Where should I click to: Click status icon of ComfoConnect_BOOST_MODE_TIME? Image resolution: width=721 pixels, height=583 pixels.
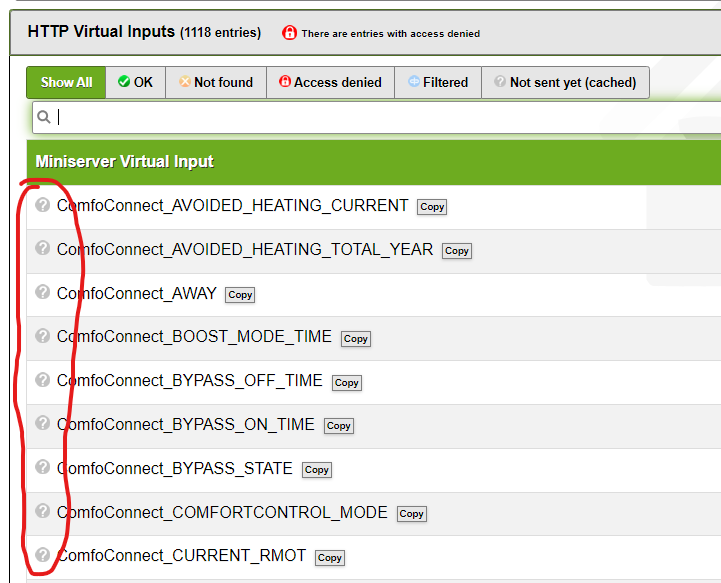43,336
